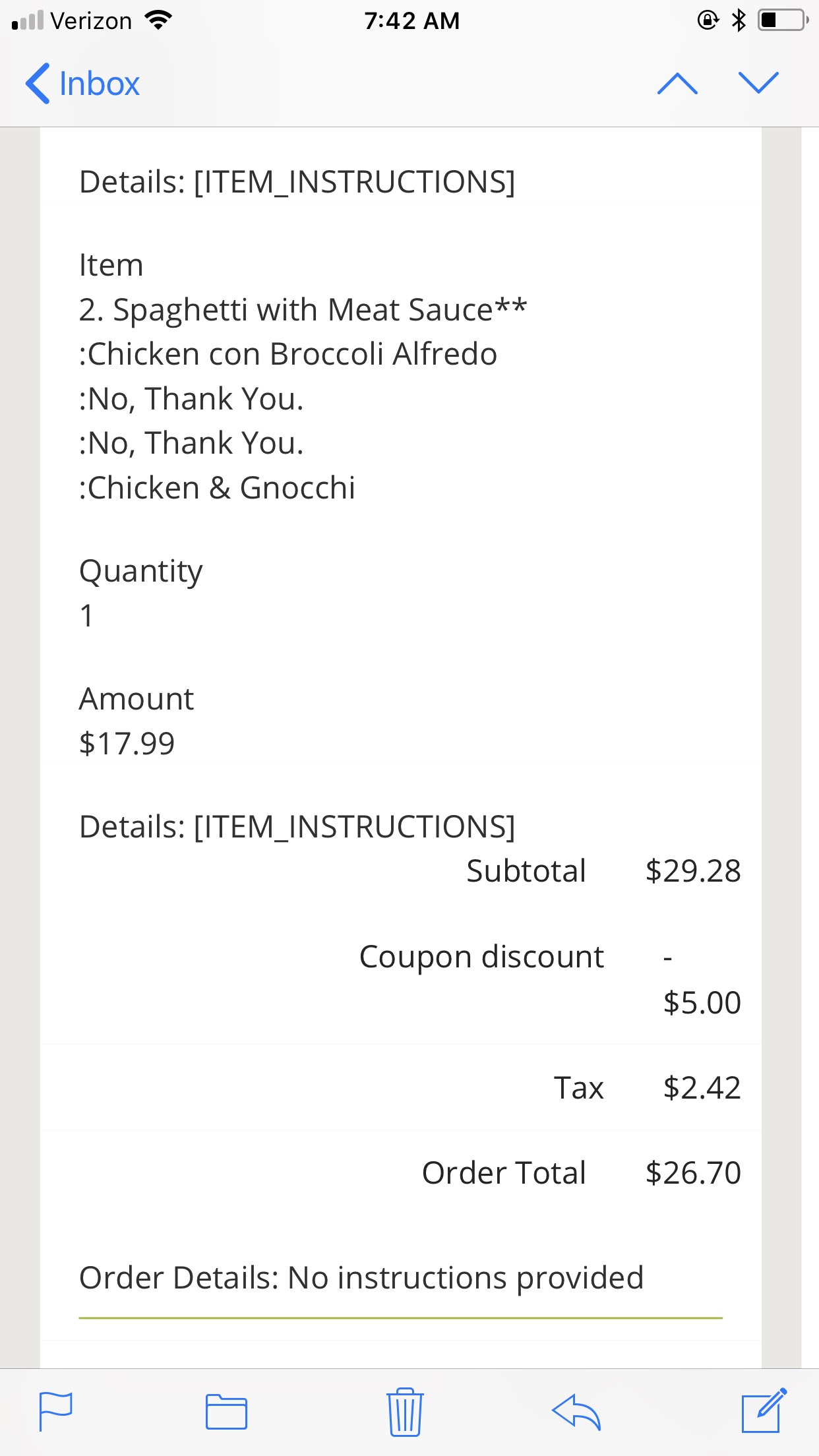Screen dimensions: 819x1456
Task: Tap the Spaghetti with Meat Sauce item
Action: click(303, 310)
